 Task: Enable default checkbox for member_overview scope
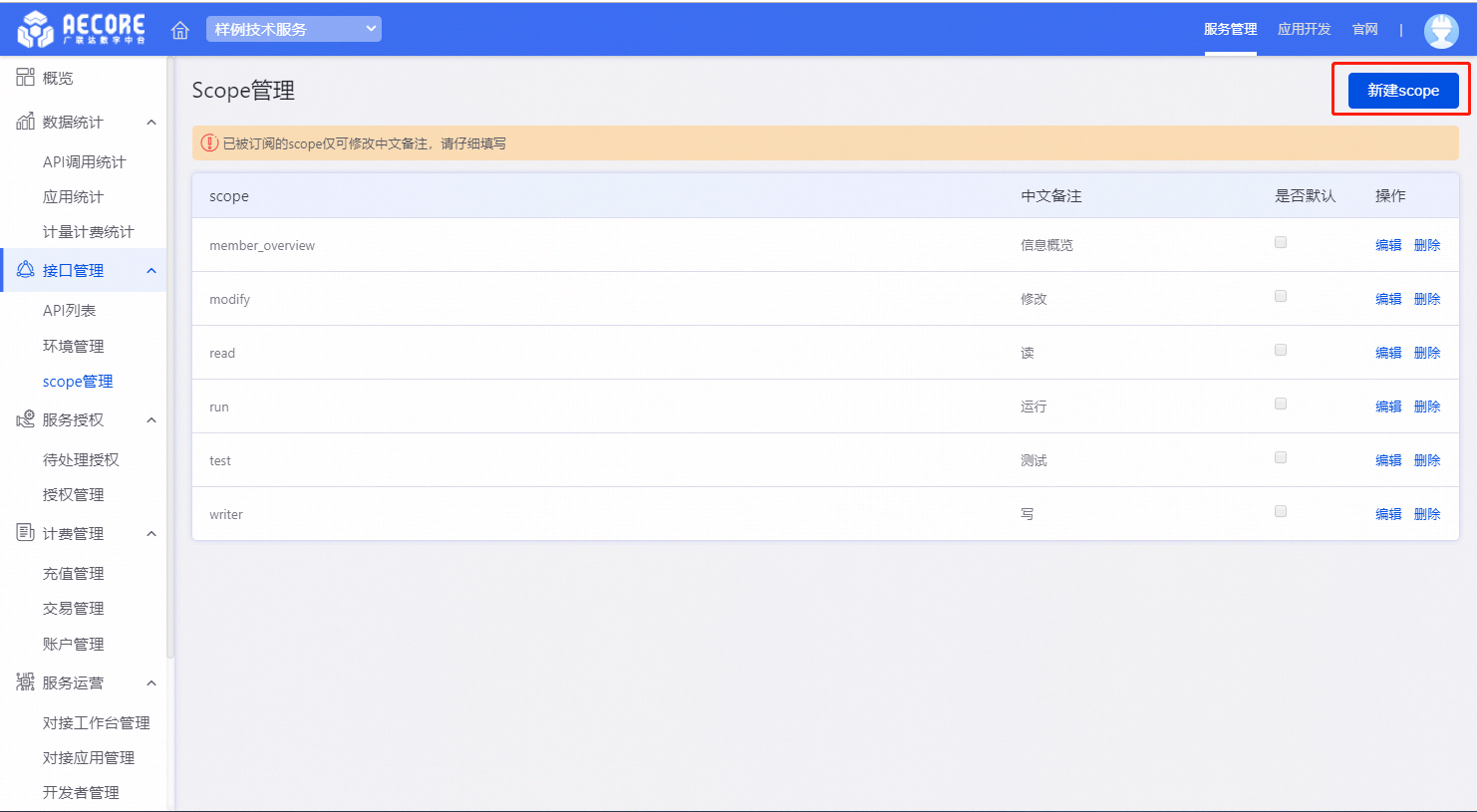(1281, 242)
